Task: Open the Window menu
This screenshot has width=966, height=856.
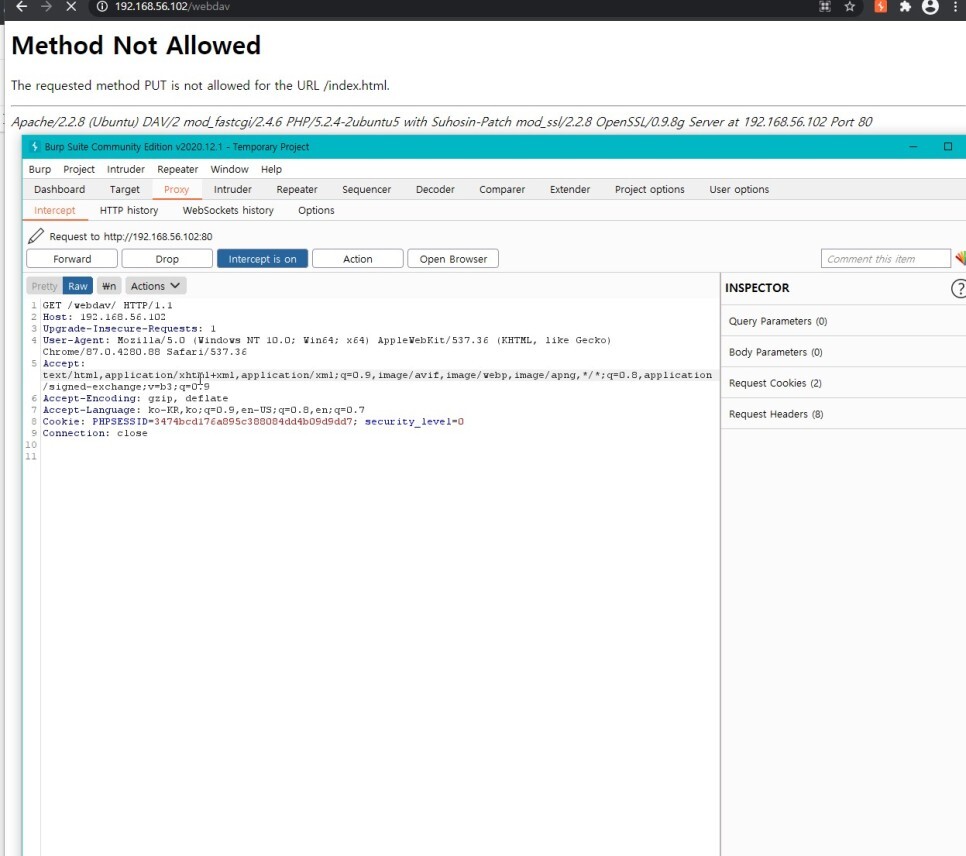Action: tap(229, 169)
